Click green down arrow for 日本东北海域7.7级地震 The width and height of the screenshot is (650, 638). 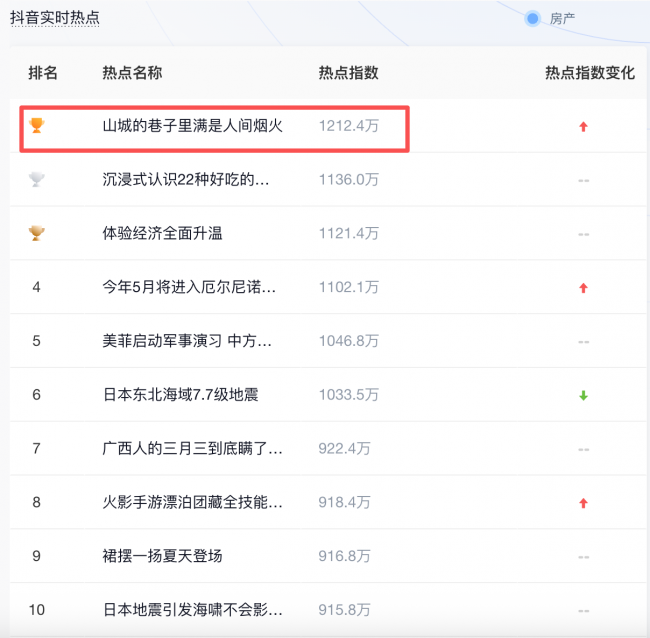pos(583,396)
